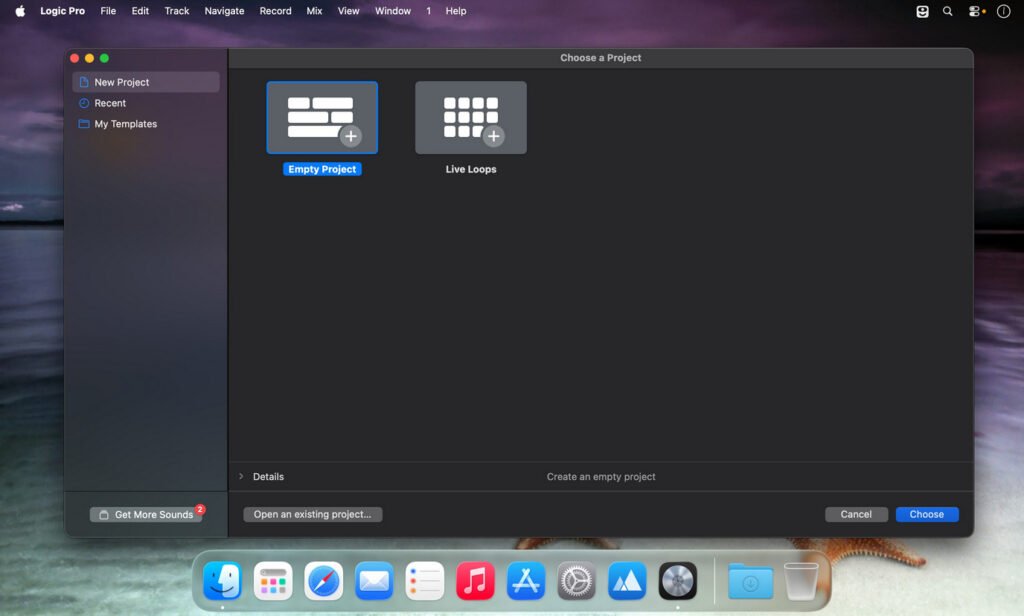
Task: Open the Logic Pro menu
Action: 63,11
